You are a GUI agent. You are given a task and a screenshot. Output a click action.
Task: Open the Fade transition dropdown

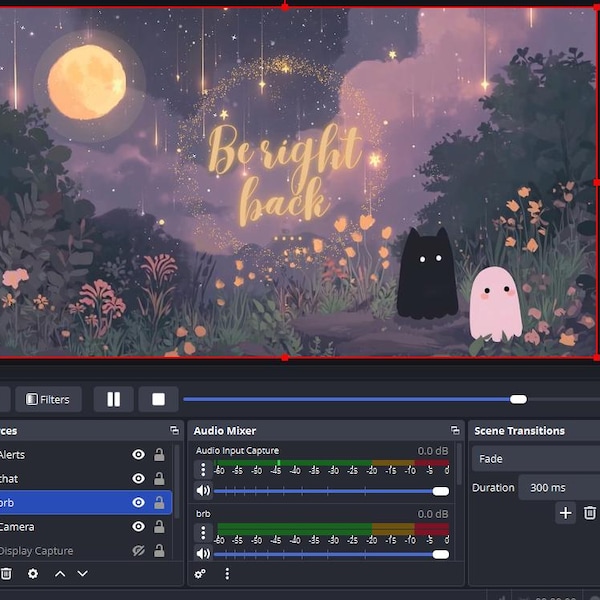coord(536,458)
